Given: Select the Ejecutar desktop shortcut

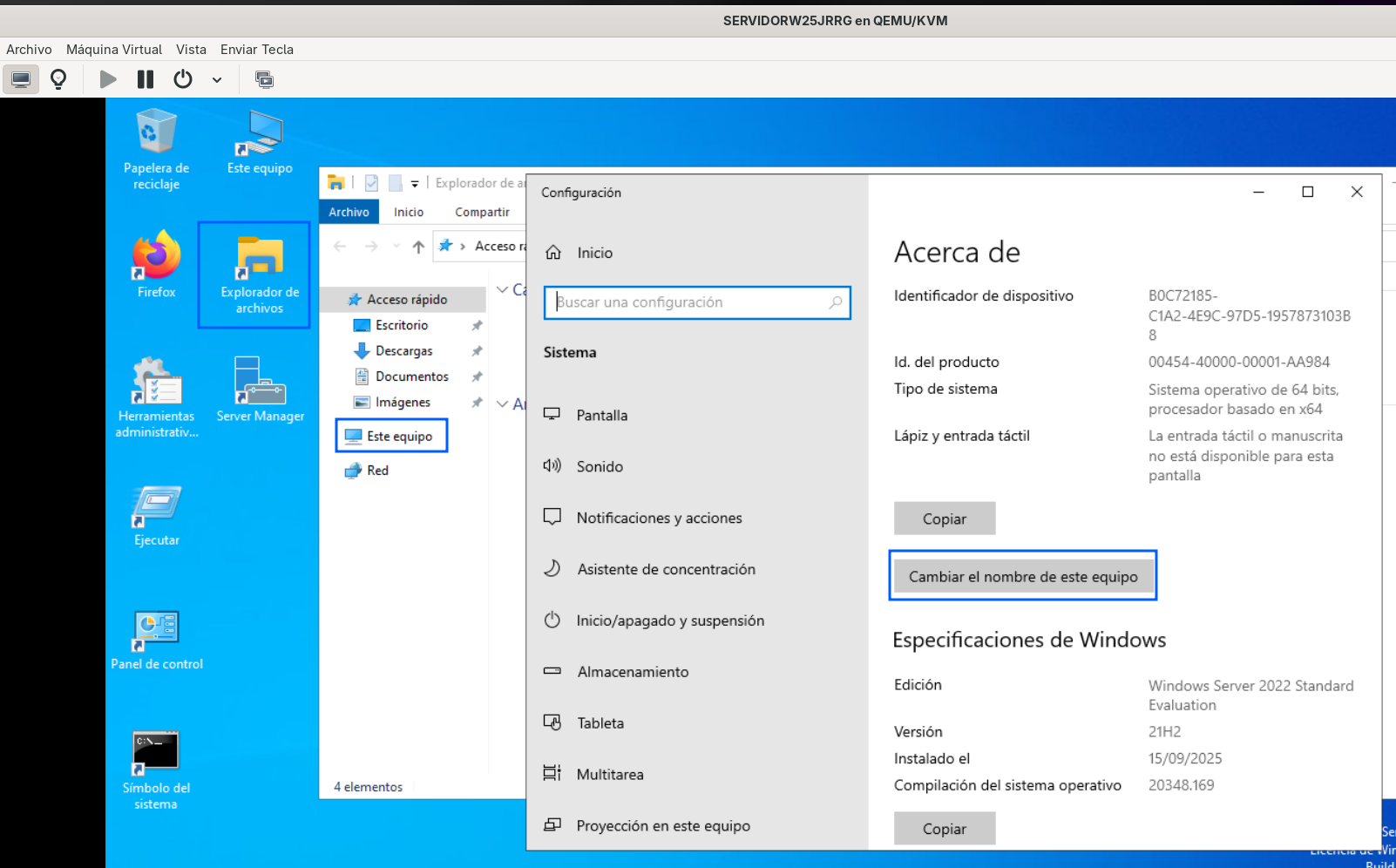Looking at the screenshot, I should [157, 514].
